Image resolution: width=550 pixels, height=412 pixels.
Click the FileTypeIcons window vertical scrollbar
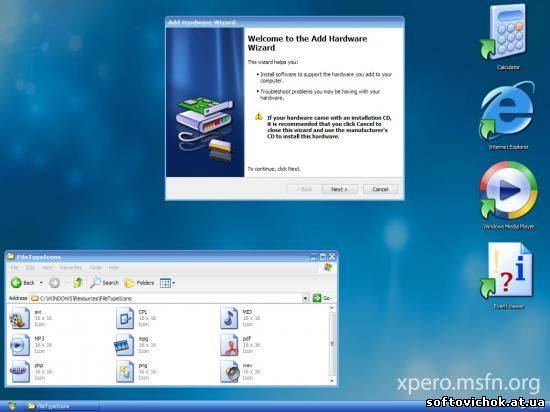tap(332, 344)
